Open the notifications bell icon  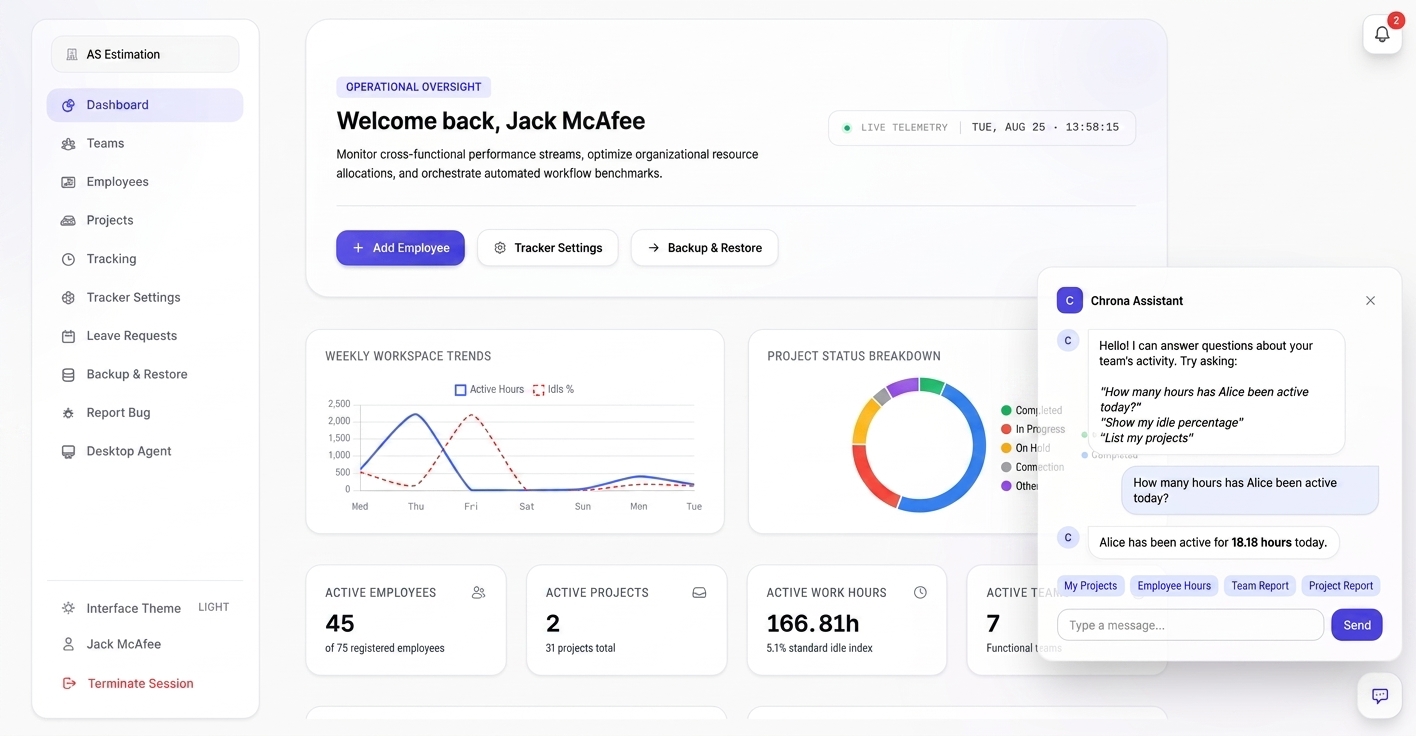[x=1382, y=34]
